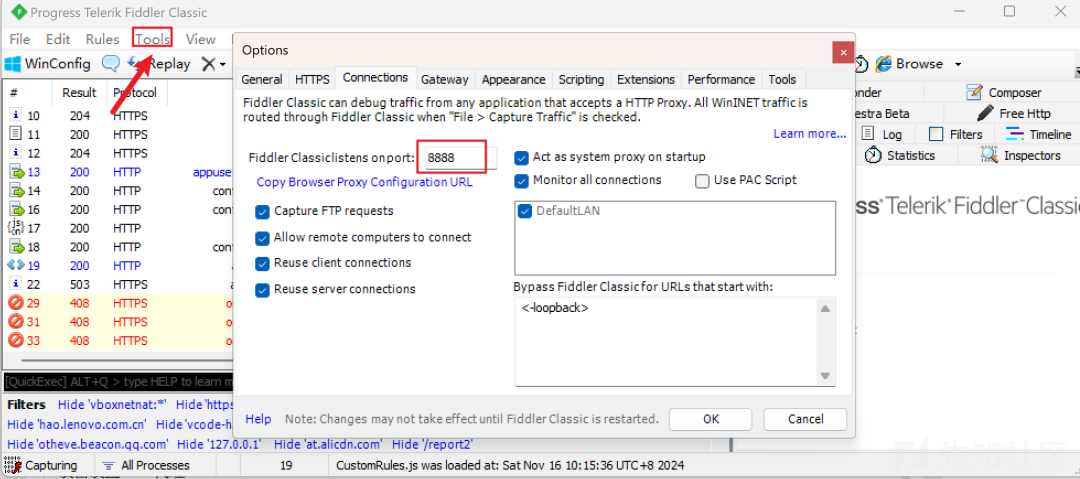Open the Timeline tab
This screenshot has width=1080, height=479.
click(1039, 134)
